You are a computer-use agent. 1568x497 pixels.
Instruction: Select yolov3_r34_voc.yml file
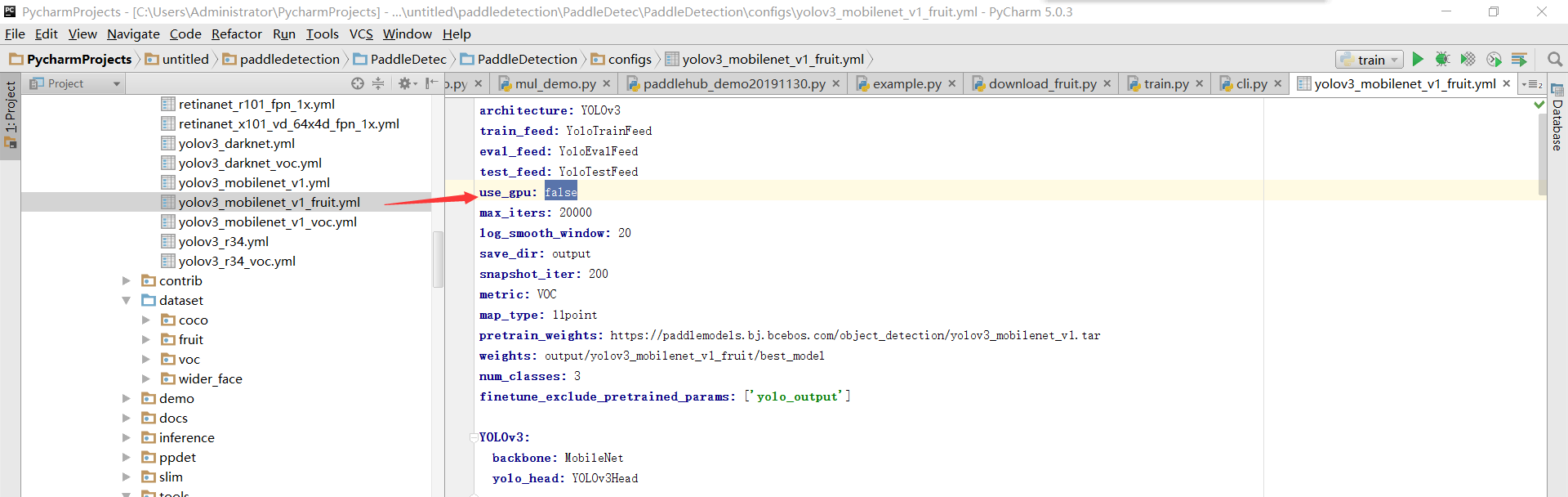[237, 261]
